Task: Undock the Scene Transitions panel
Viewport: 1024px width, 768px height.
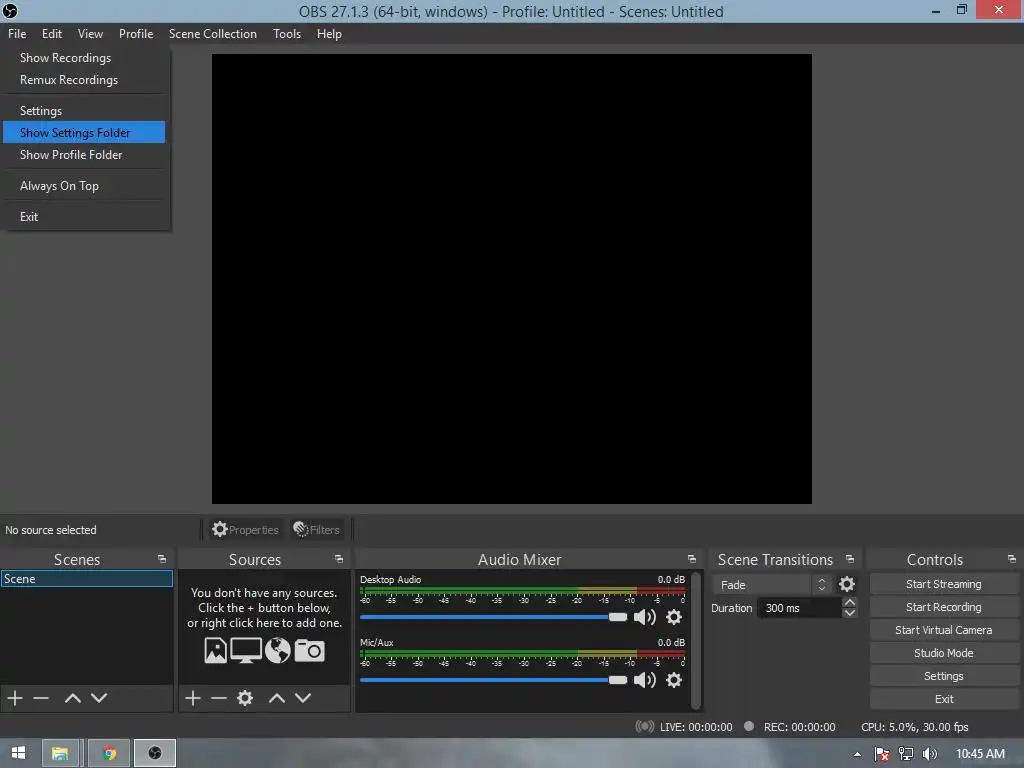Action: tap(850, 559)
